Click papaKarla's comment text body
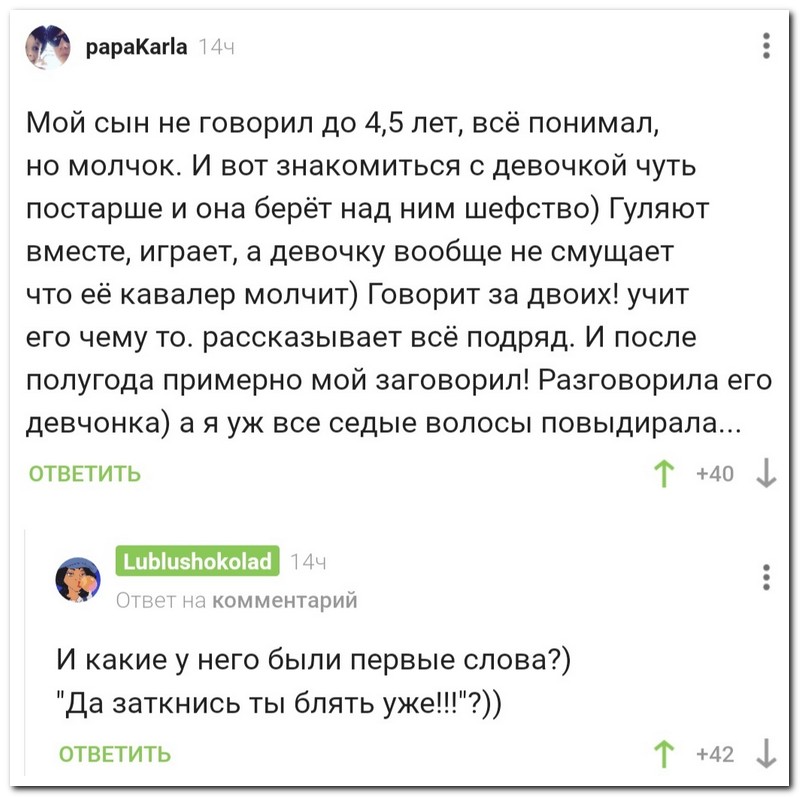 tap(399, 273)
